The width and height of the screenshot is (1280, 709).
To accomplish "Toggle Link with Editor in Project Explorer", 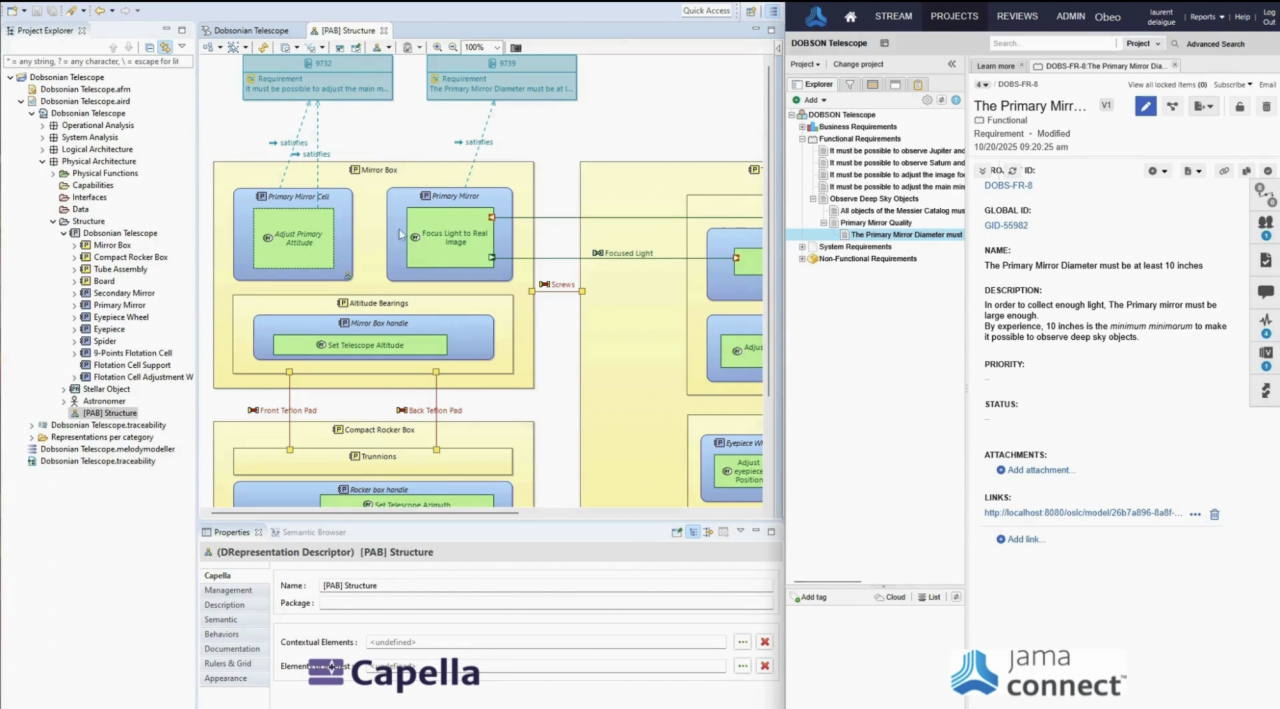I will pos(165,47).
